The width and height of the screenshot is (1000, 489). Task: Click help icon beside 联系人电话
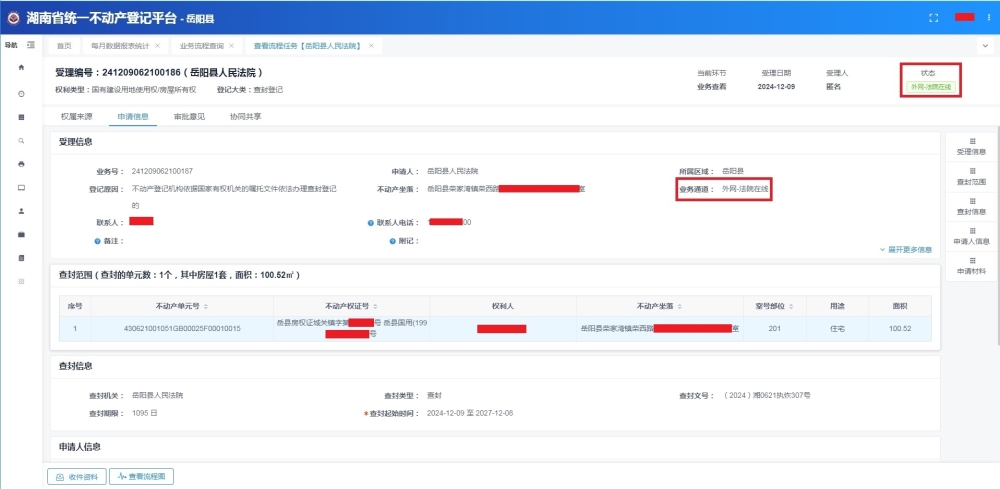coord(370,222)
